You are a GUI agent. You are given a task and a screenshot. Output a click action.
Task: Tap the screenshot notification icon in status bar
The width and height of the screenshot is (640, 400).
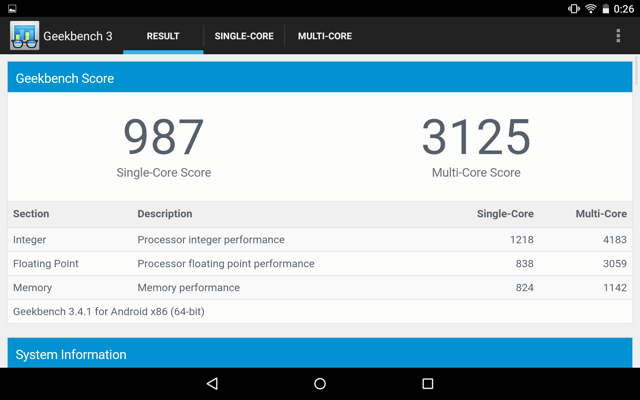(12, 9)
